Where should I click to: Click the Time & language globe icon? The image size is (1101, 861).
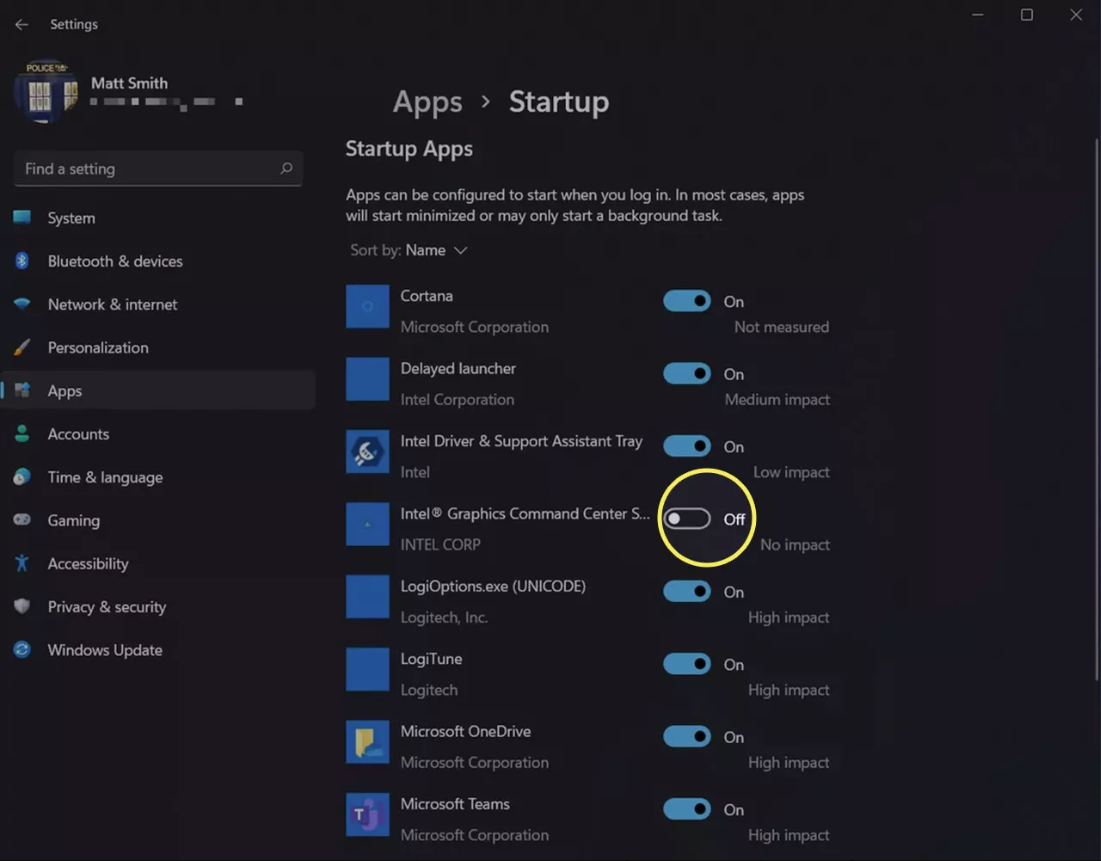point(22,477)
